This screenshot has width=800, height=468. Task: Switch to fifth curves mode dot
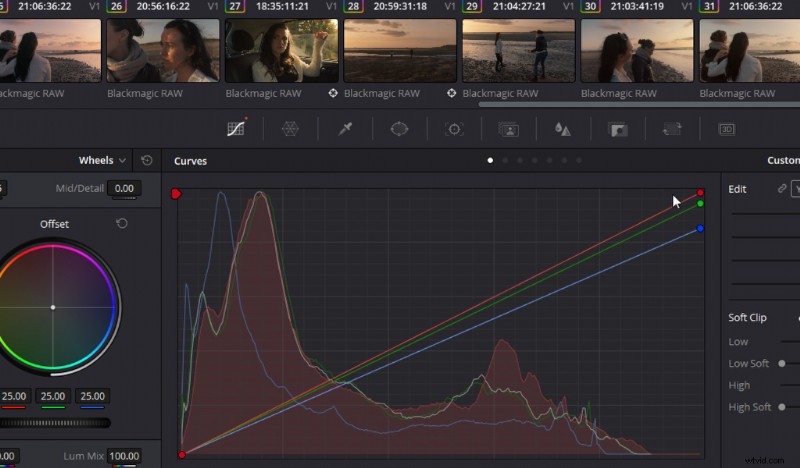(x=549, y=160)
